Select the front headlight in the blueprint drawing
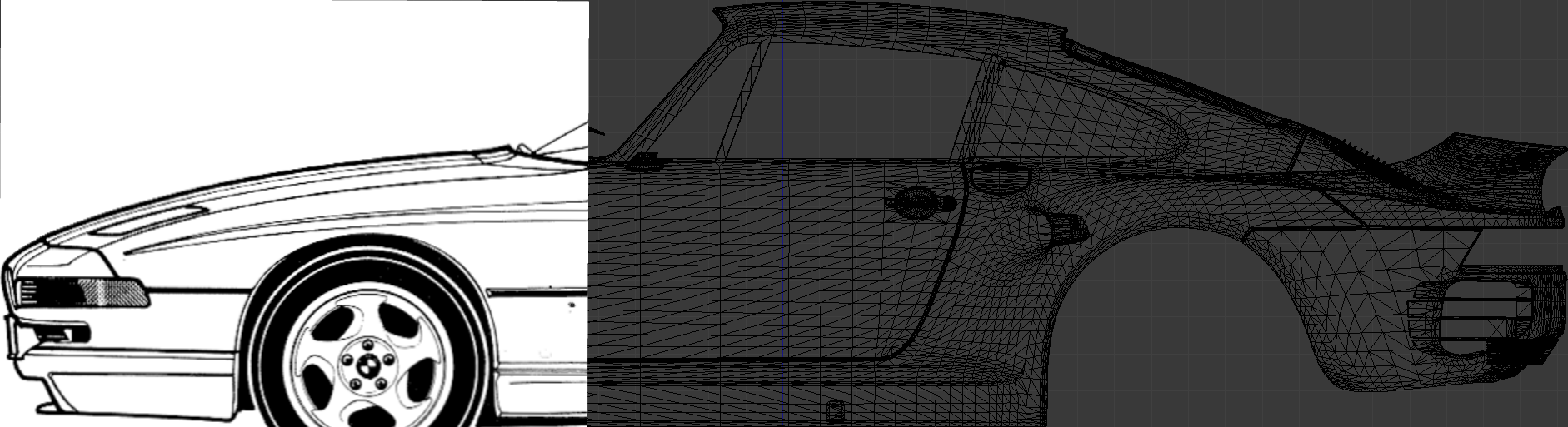The width and height of the screenshot is (1568, 427). [83, 292]
